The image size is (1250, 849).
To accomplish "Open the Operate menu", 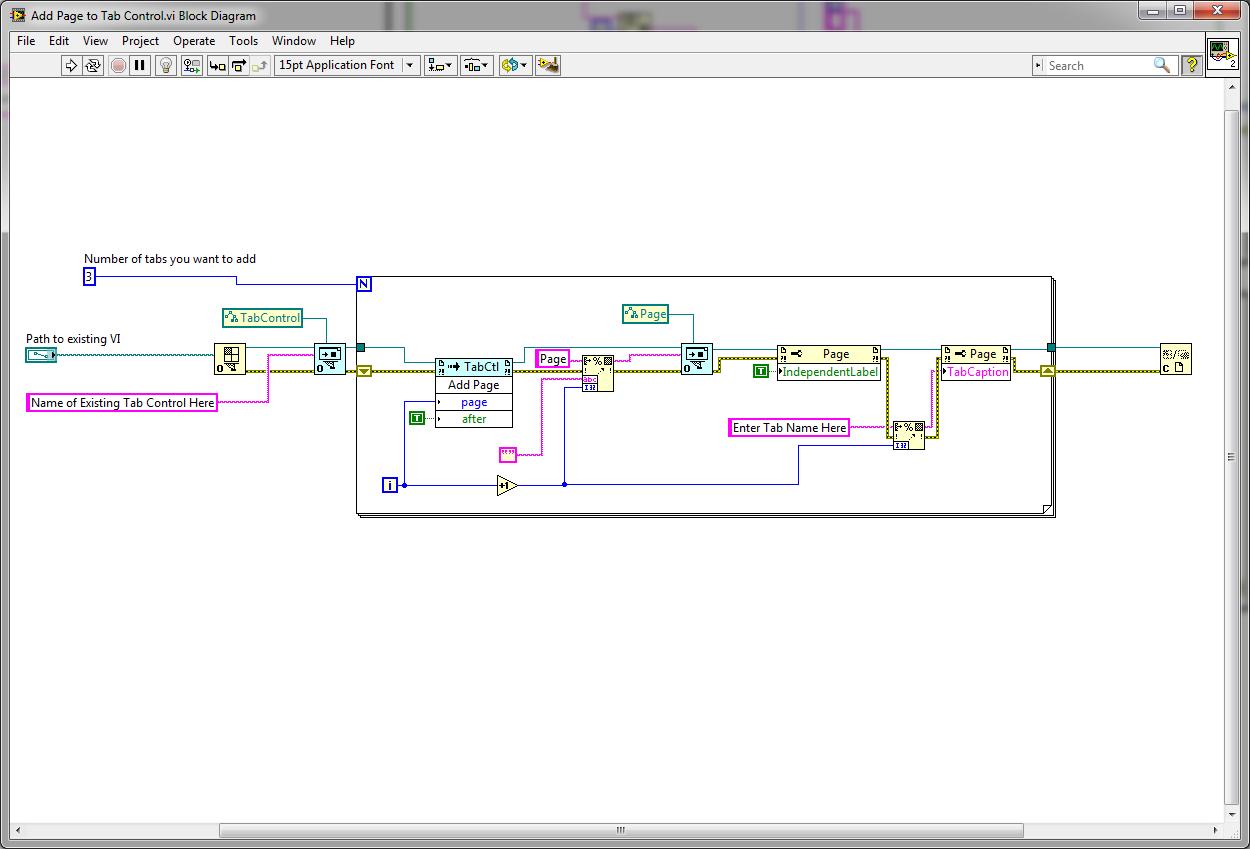I will [x=194, y=41].
